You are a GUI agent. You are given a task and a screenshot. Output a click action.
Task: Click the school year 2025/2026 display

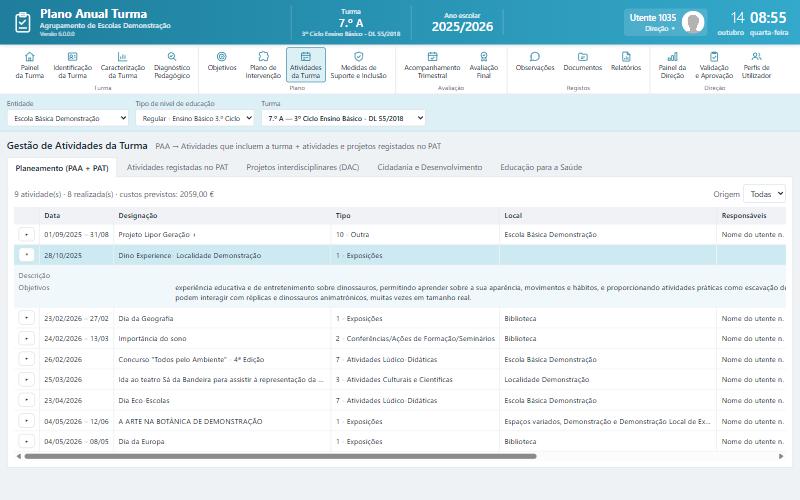[462, 22]
